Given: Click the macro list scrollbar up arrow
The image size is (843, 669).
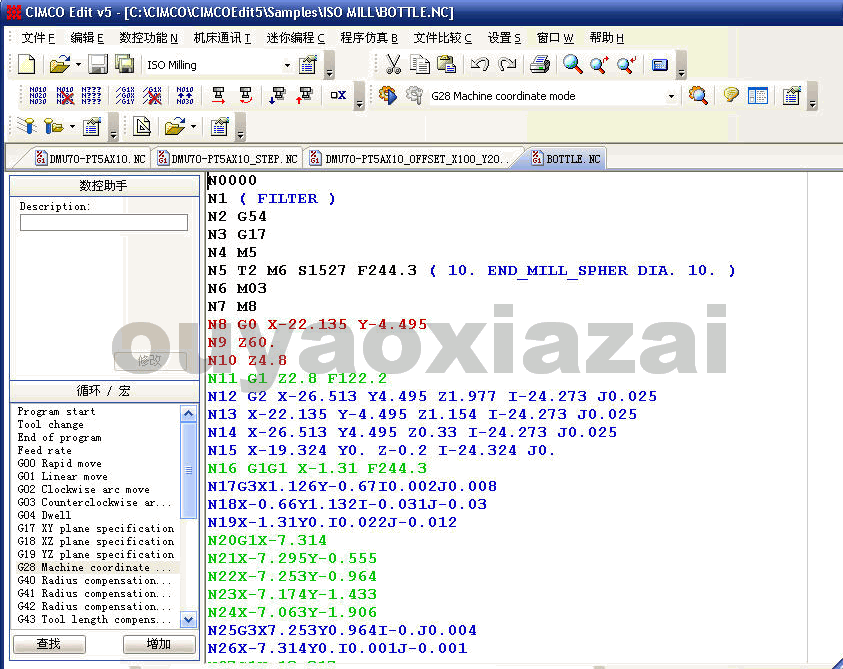Looking at the screenshot, I should (188, 414).
